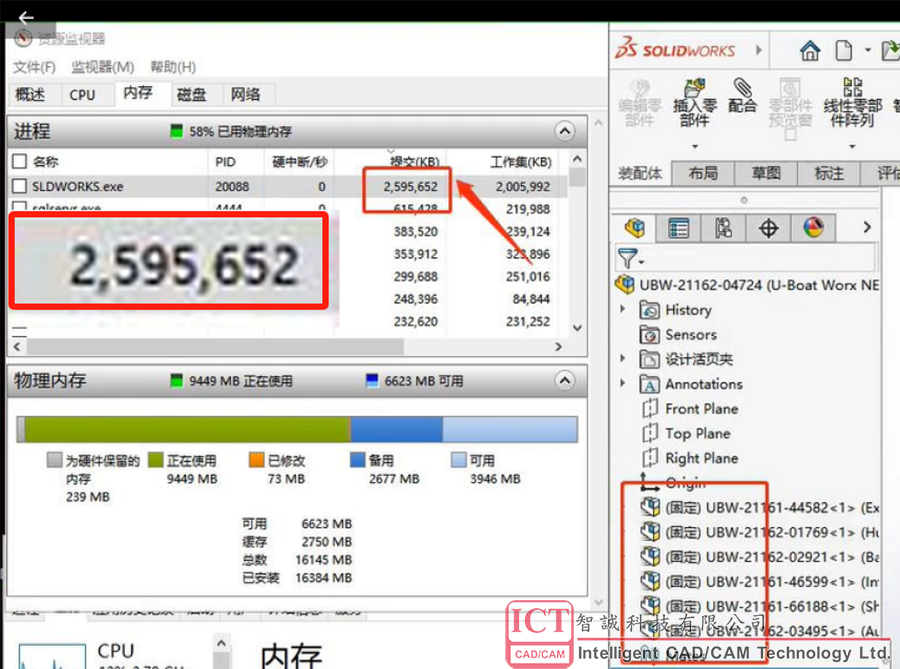
Task: Open the 监视器(M) menu
Action: pyautogui.click(x=103, y=67)
